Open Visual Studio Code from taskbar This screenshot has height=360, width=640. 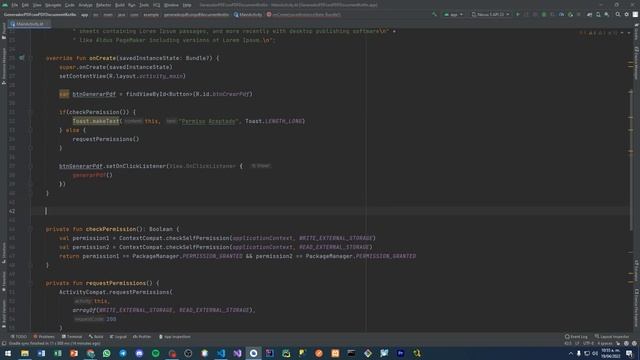(x=221, y=353)
